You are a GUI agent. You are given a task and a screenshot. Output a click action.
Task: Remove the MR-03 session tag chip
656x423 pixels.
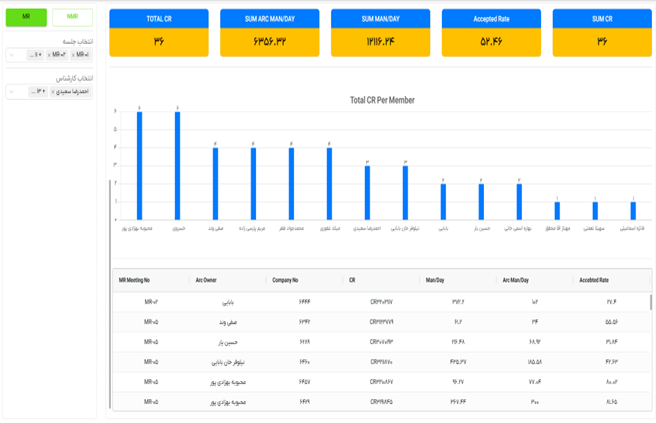coord(50,55)
